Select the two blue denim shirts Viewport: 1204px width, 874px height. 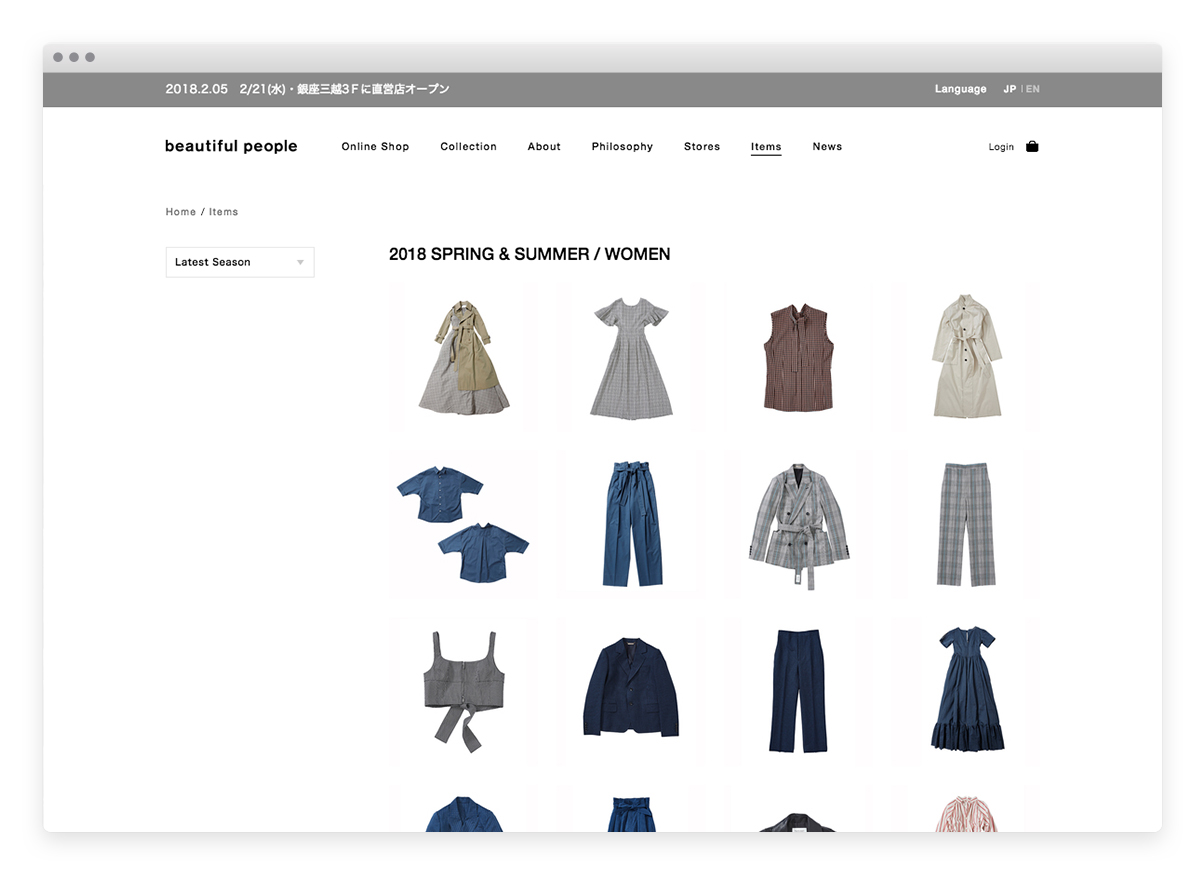tap(462, 523)
